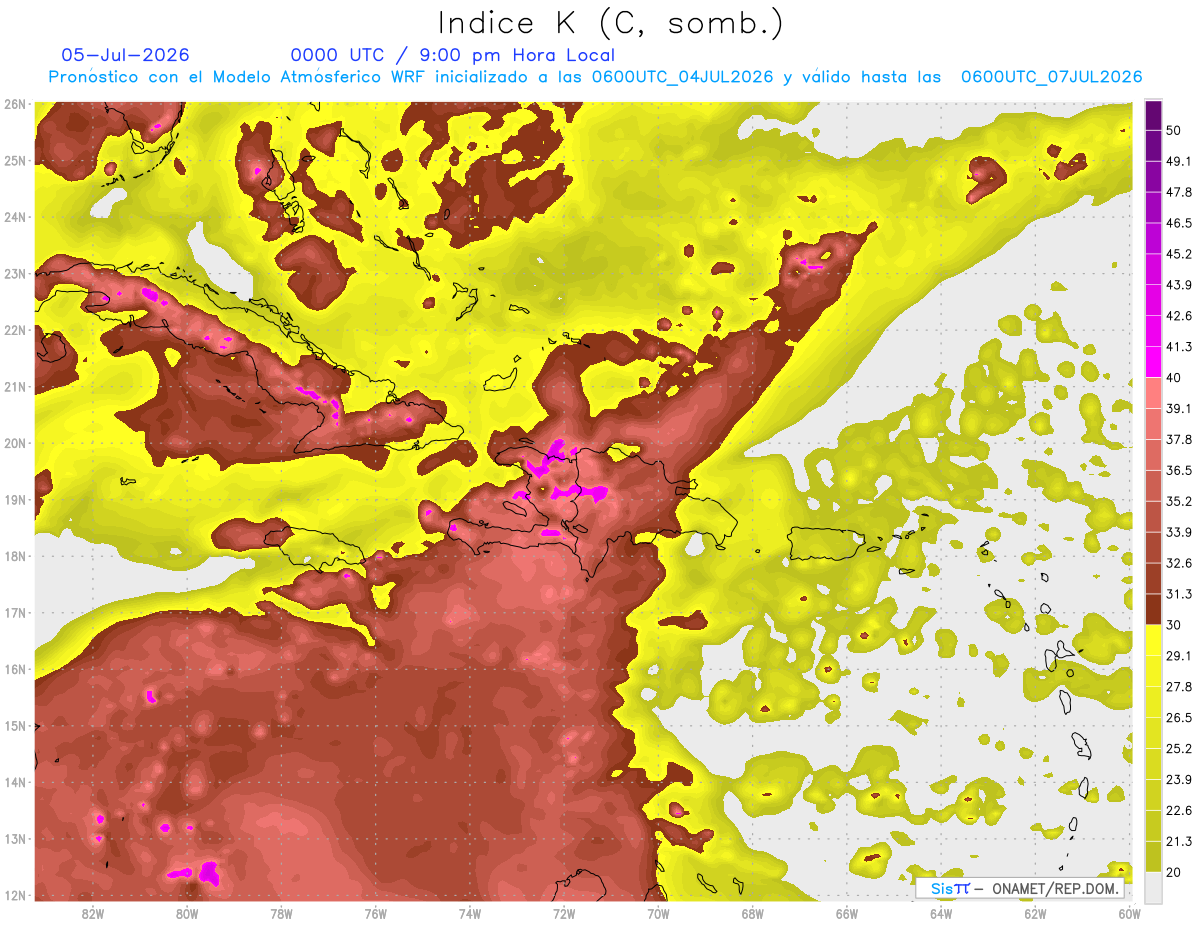Click the '14N' latitude axis label
The height and width of the screenshot is (927, 1200).
(14, 782)
